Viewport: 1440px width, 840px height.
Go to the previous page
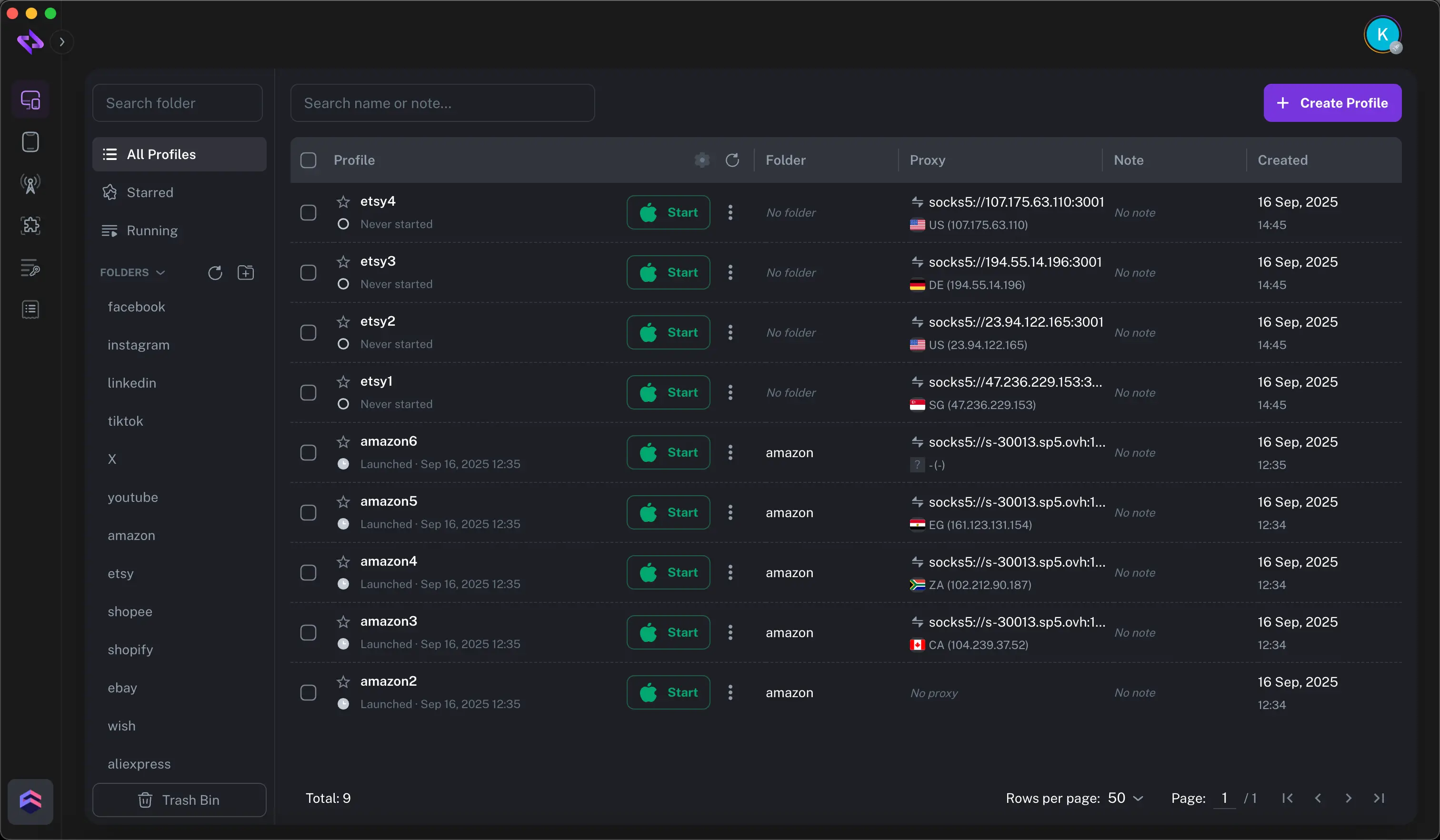tap(1318, 798)
